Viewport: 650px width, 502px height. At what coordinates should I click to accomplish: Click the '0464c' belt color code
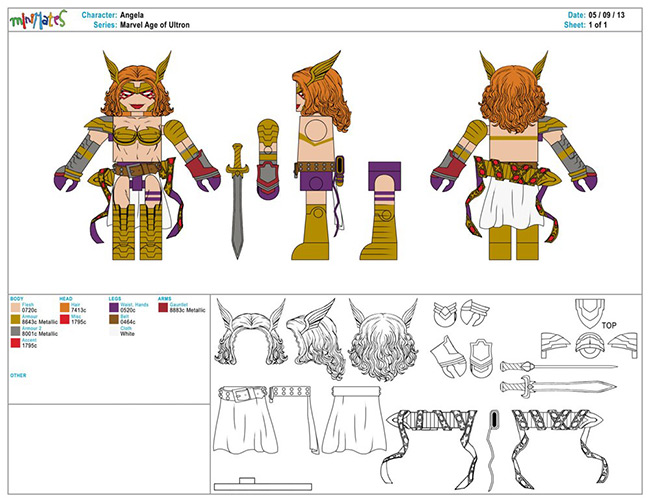pyautogui.click(x=128, y=322)
